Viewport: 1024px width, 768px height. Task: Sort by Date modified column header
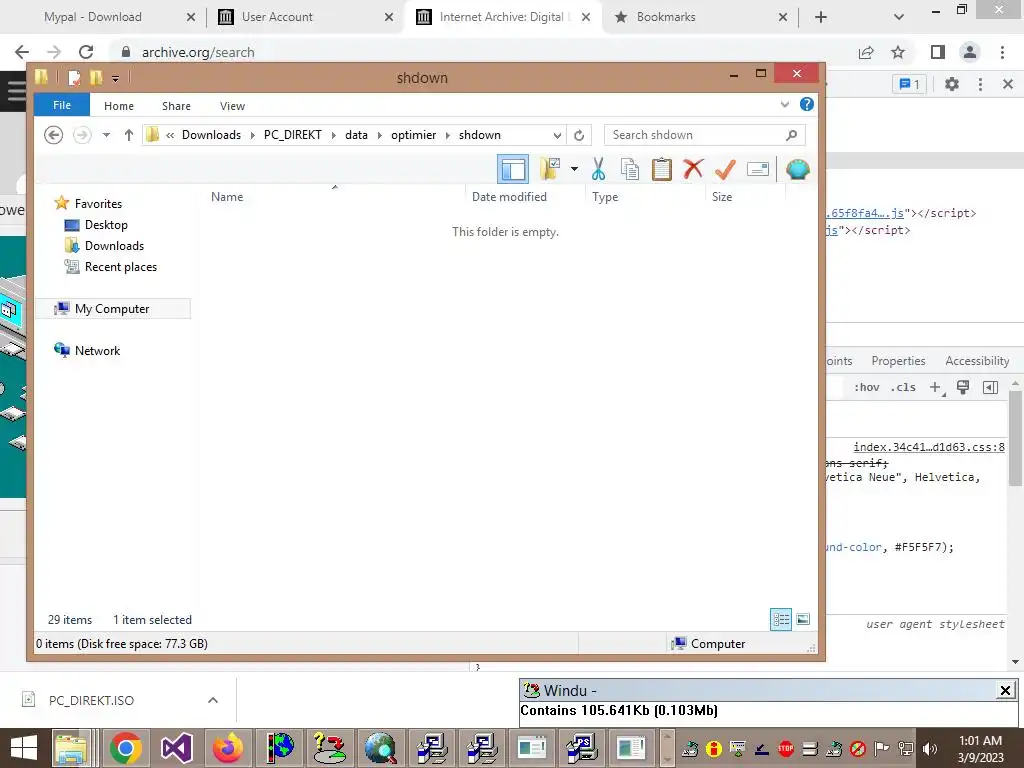509,197
